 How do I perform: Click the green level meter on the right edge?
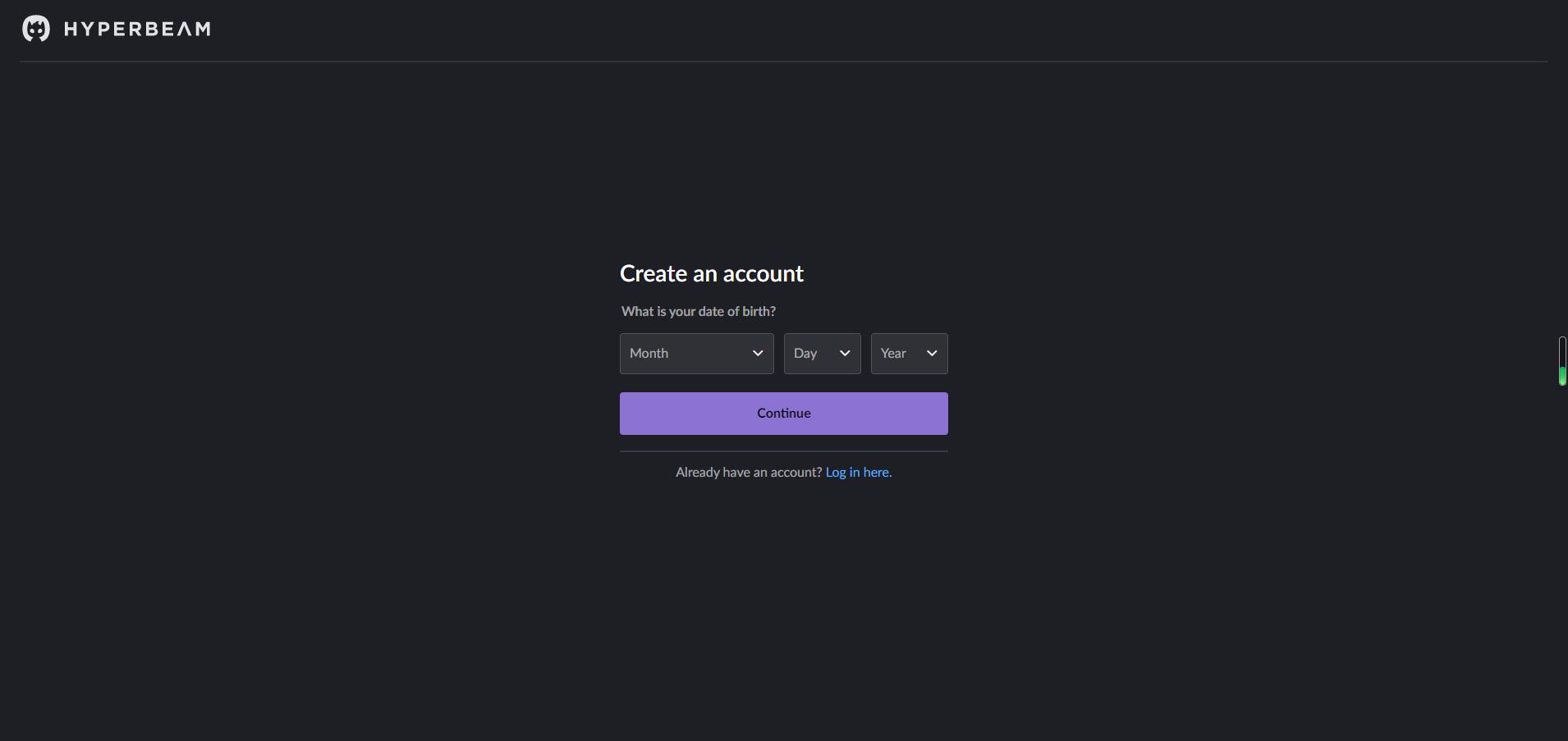(x=1562, y=361)
